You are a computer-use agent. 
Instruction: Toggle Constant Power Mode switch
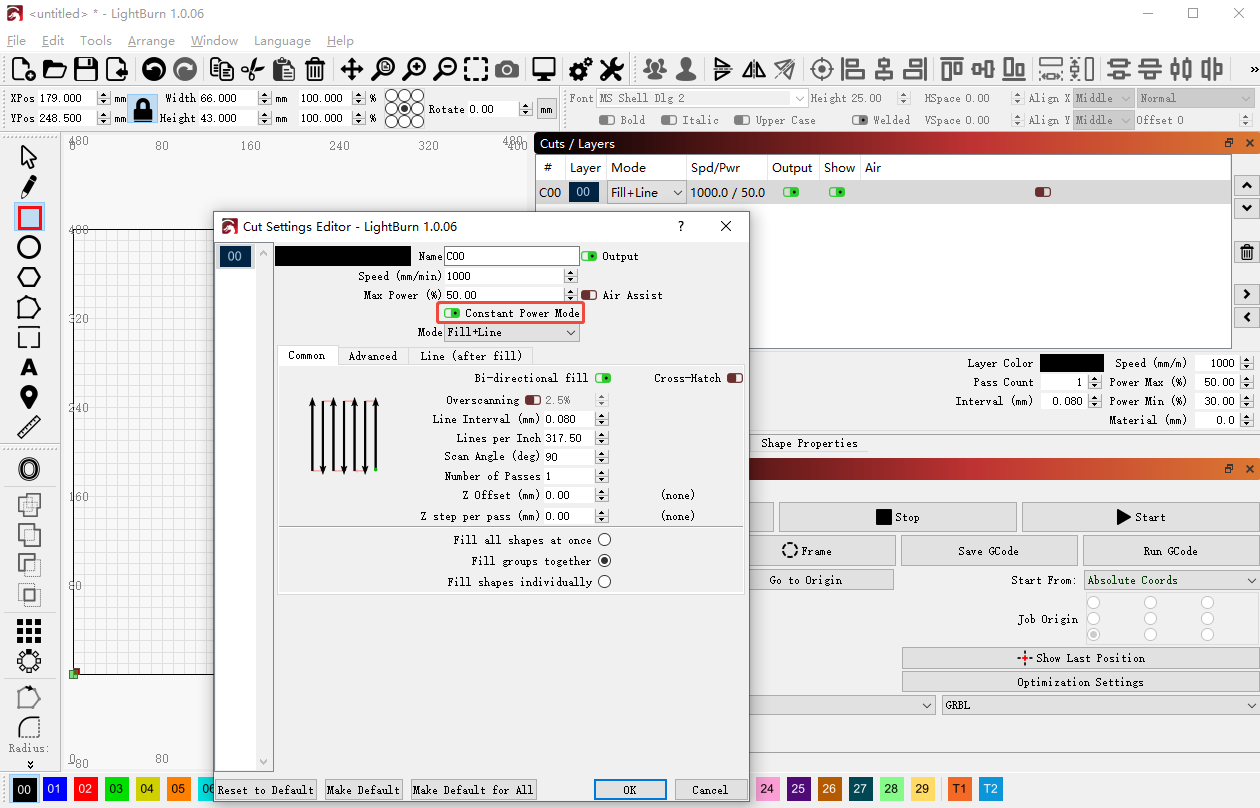pos(452,313)
